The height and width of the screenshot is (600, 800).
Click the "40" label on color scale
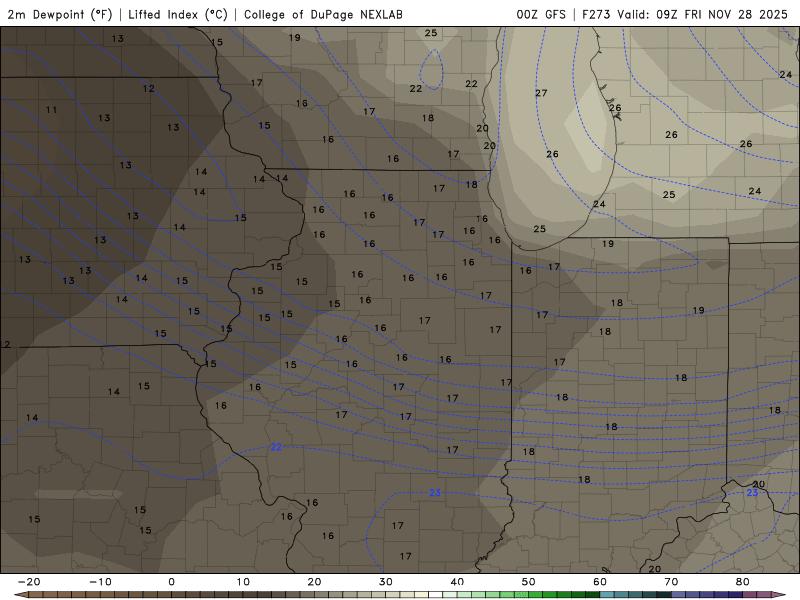pyautogui.click(x=457, y=582)
